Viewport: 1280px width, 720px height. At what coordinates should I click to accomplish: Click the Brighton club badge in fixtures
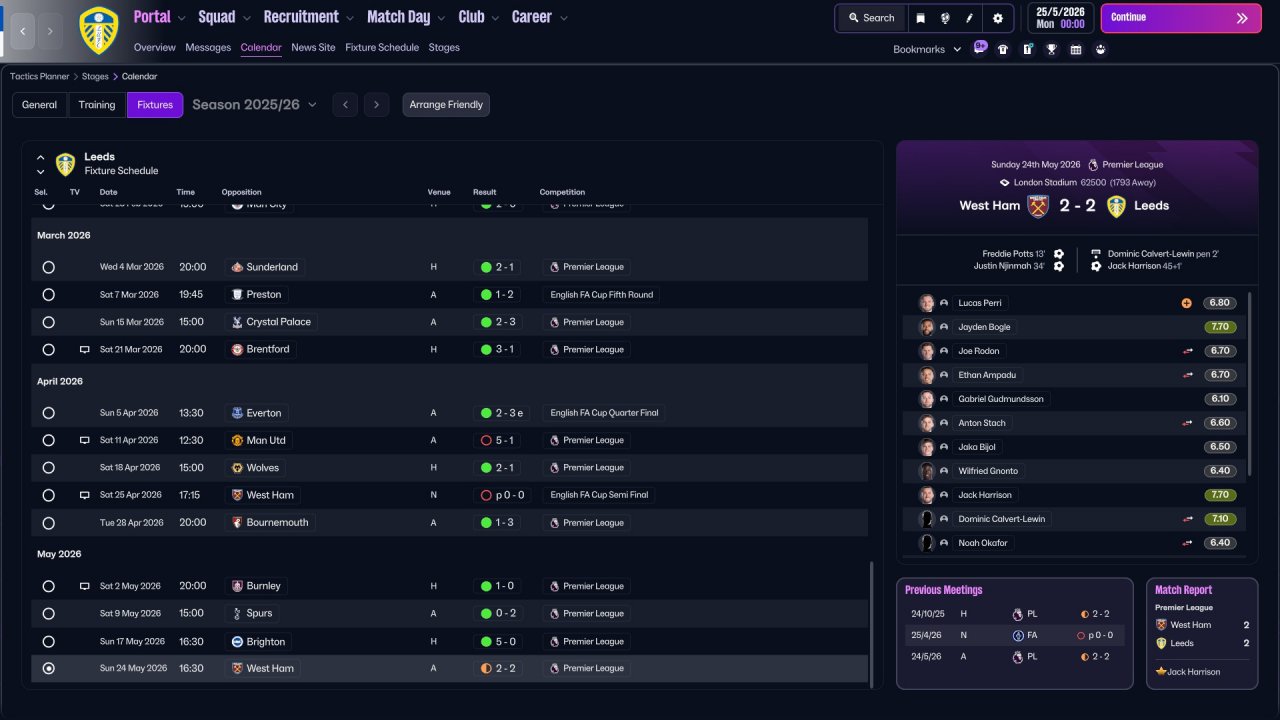pyautogui.click(x=237, y=642)
